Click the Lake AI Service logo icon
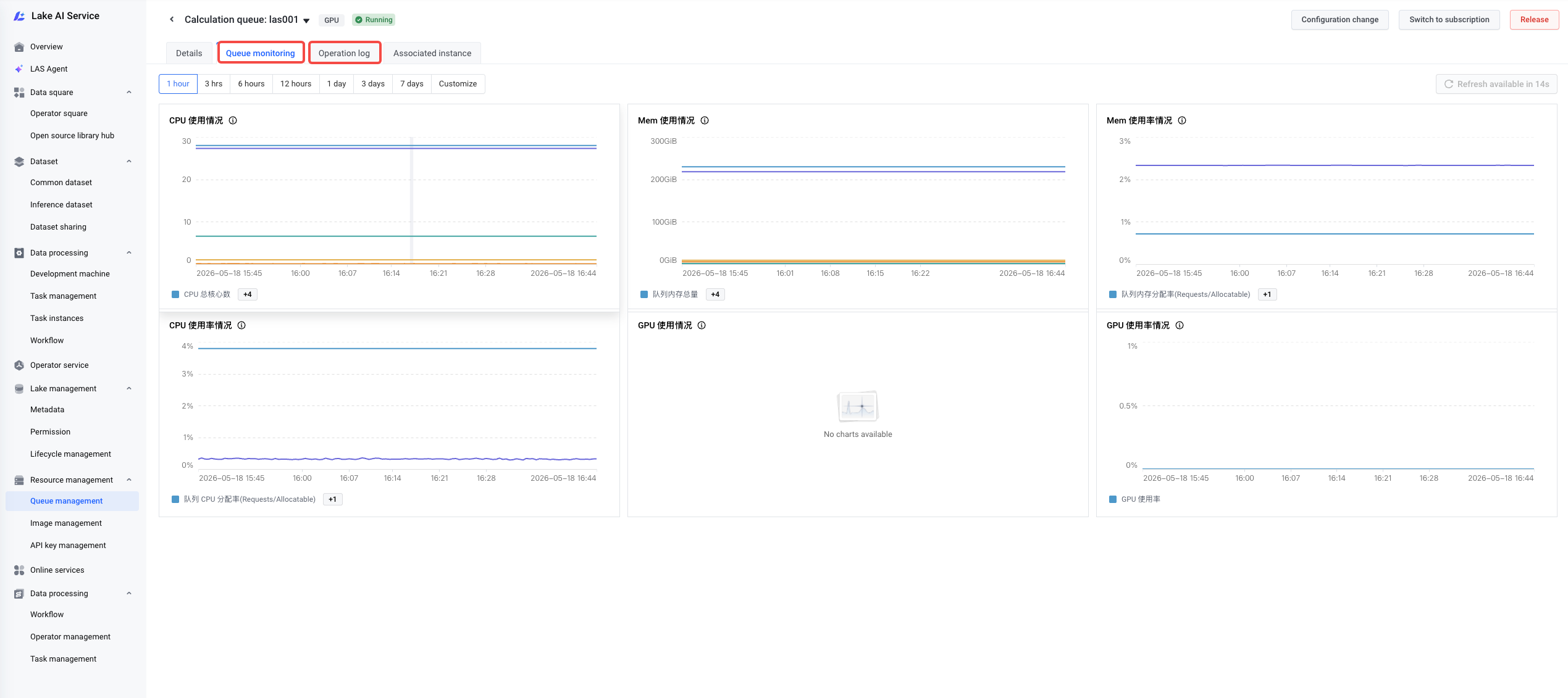The width and height of the screenshot is (1568, 698). tap(19, 16)
